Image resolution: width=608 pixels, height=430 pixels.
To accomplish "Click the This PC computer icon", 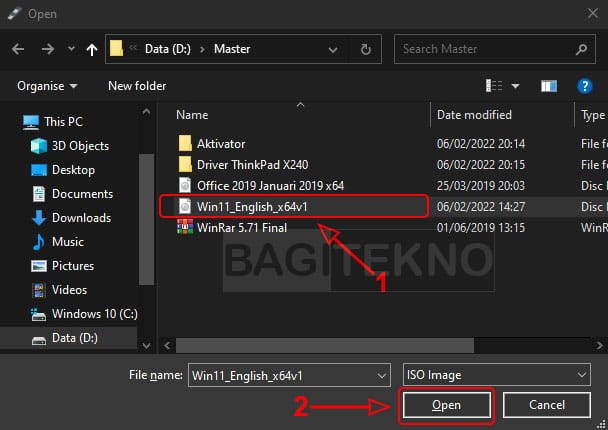I will [x=31, y=122].
